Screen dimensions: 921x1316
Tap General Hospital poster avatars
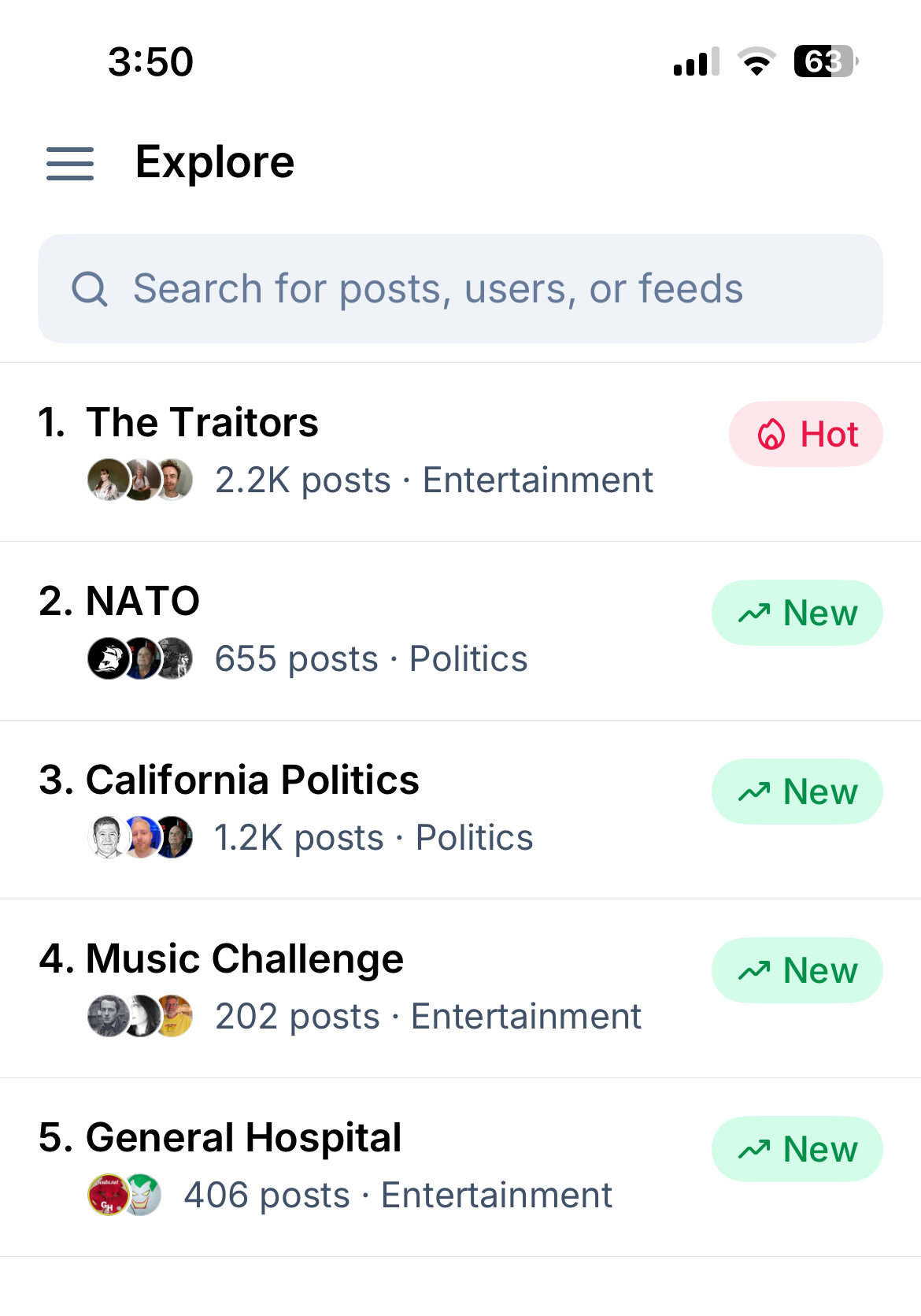[124, 1195]
